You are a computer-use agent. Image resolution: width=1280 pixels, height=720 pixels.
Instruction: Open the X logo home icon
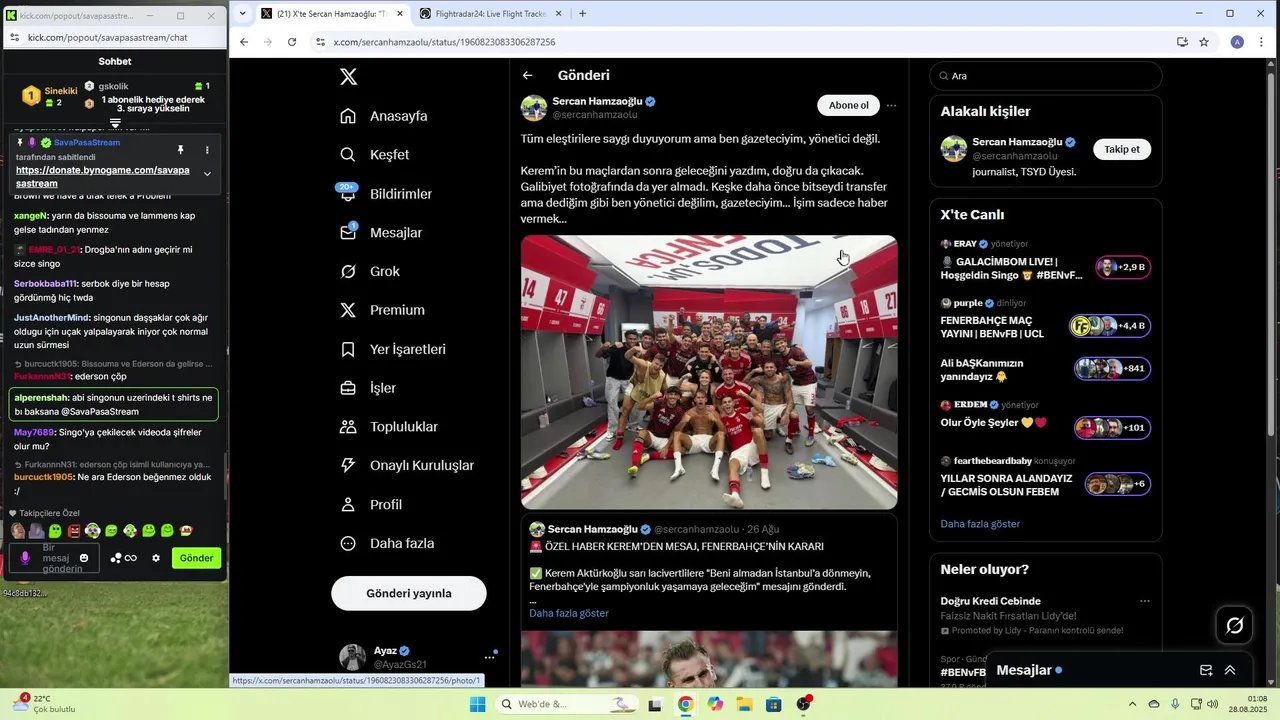[x=348, y=77]
